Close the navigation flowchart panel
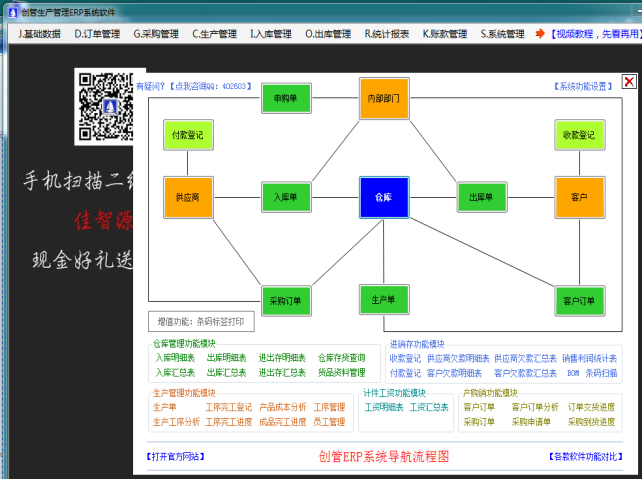This screenshot has width=642, height=480. point(628,82)
